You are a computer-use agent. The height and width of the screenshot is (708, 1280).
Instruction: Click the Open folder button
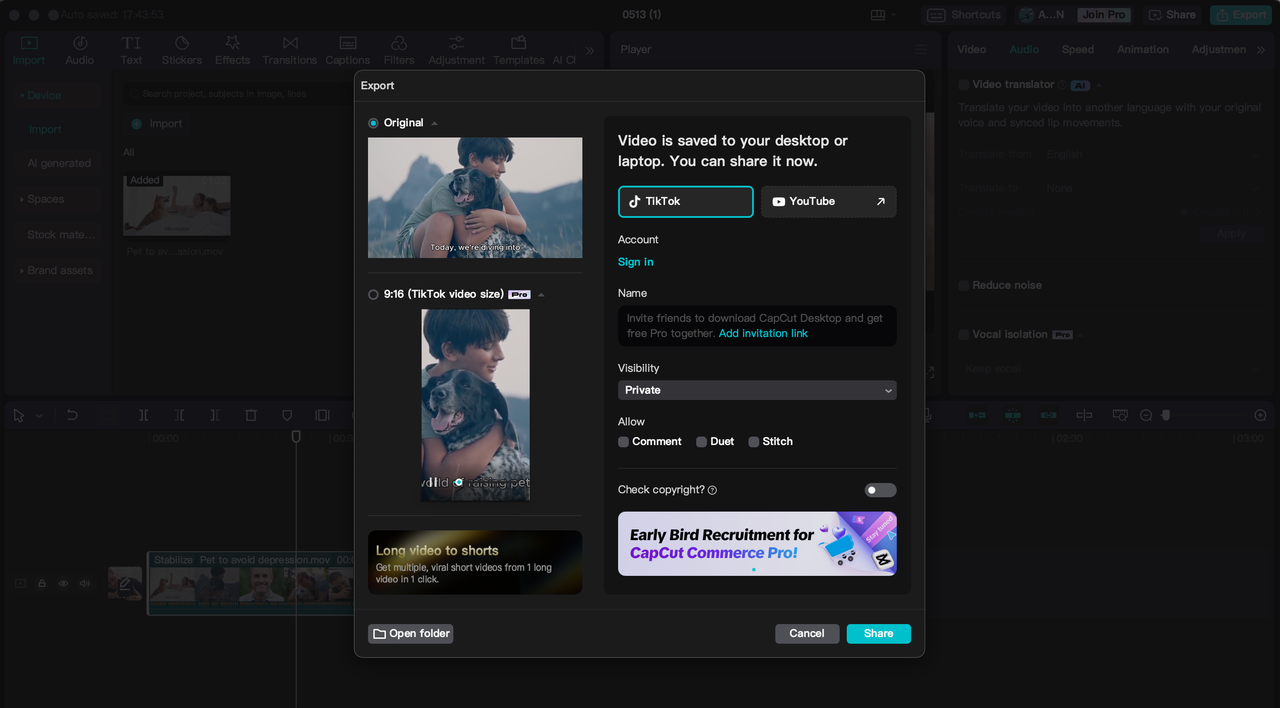[411, 634]
